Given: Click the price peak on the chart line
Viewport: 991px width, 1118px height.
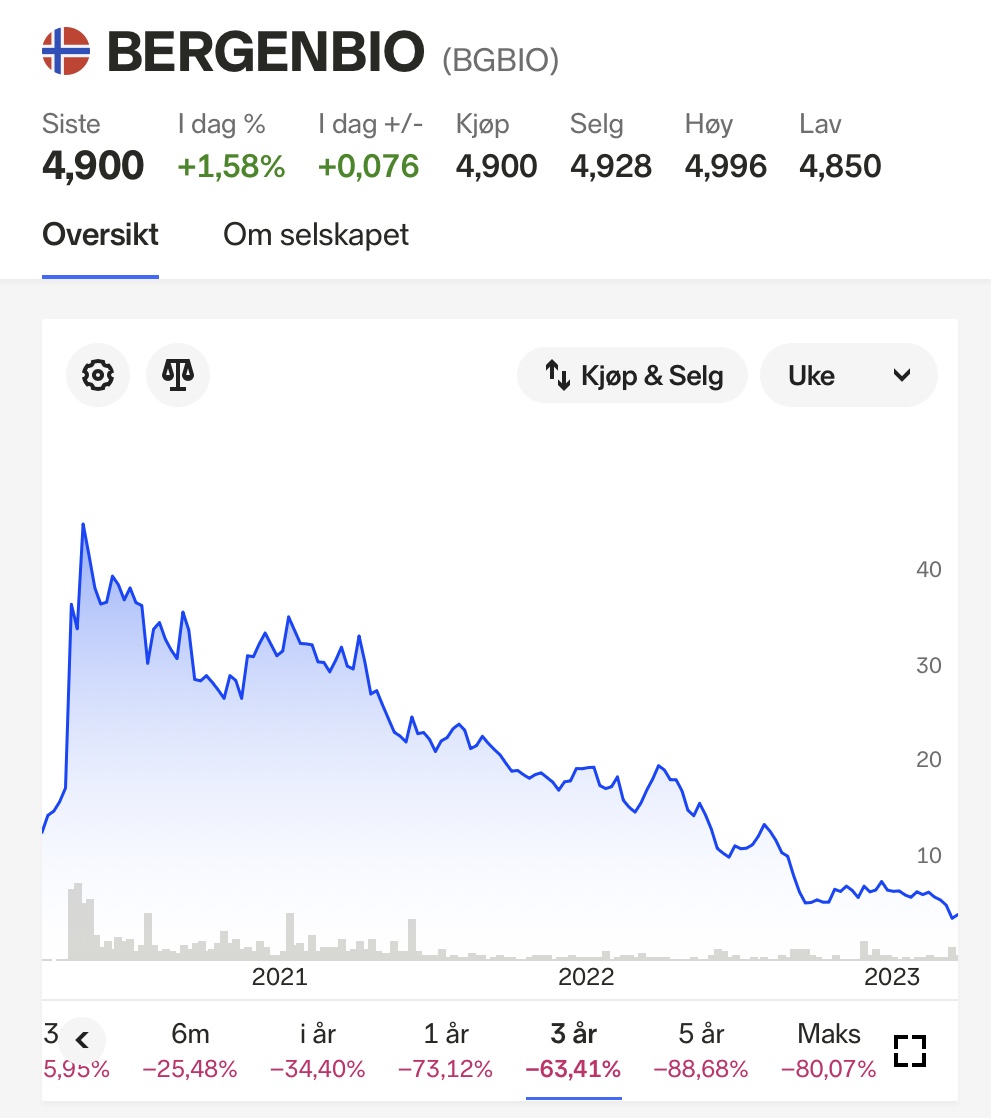Looking at the screenshot, I should 83,525.
